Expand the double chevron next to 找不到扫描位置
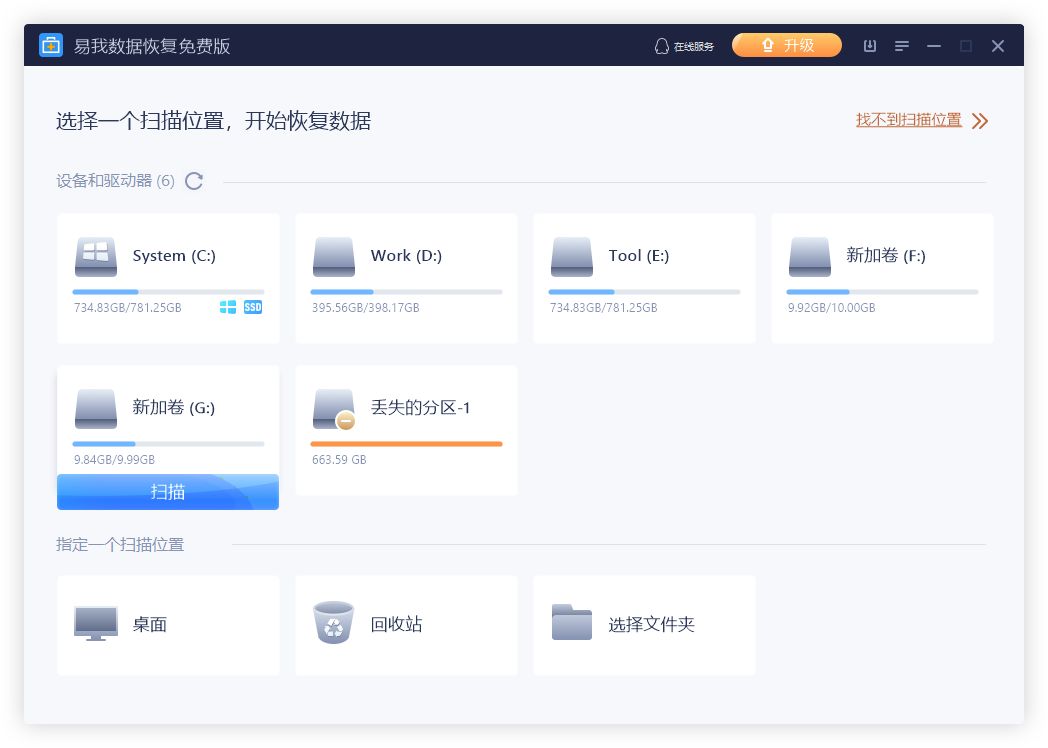 point(980,120)
